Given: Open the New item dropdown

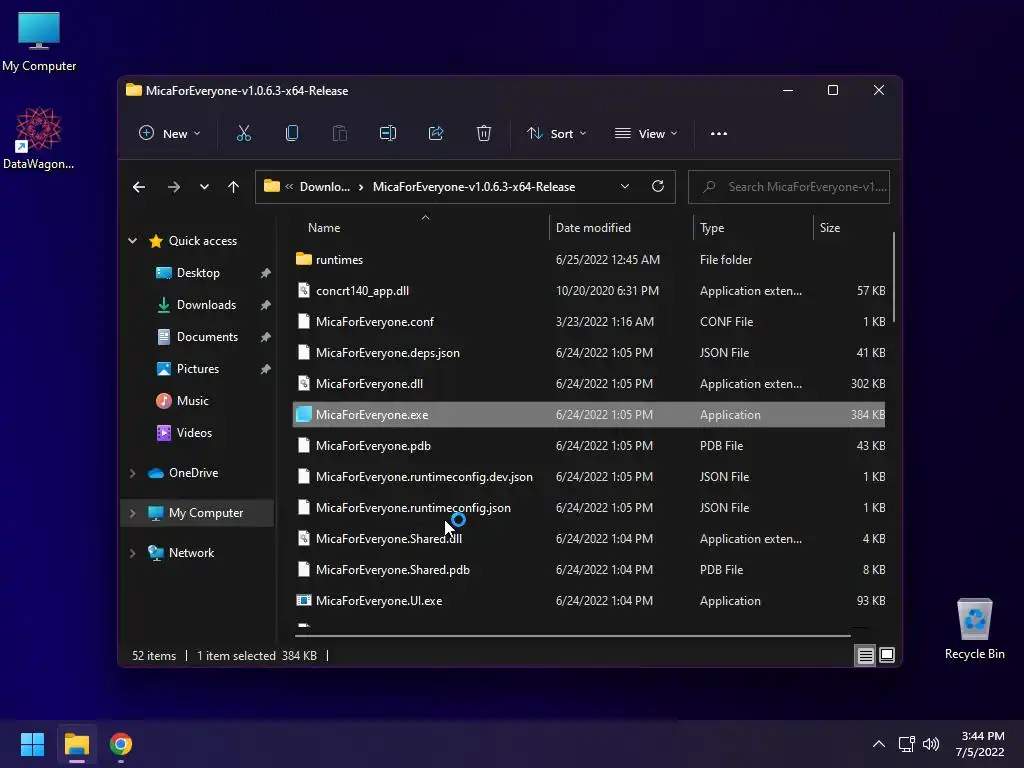Looking at the screenshot, I should click(169, 133).
